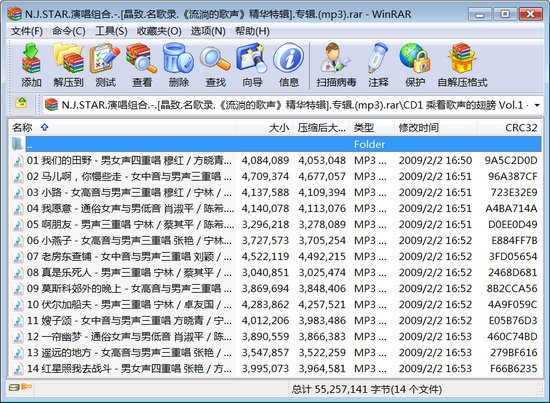The height and width of the screenshot is (403, 550).
Task: Click CRC32 value 723E32E9
Action: coord(514,193)
